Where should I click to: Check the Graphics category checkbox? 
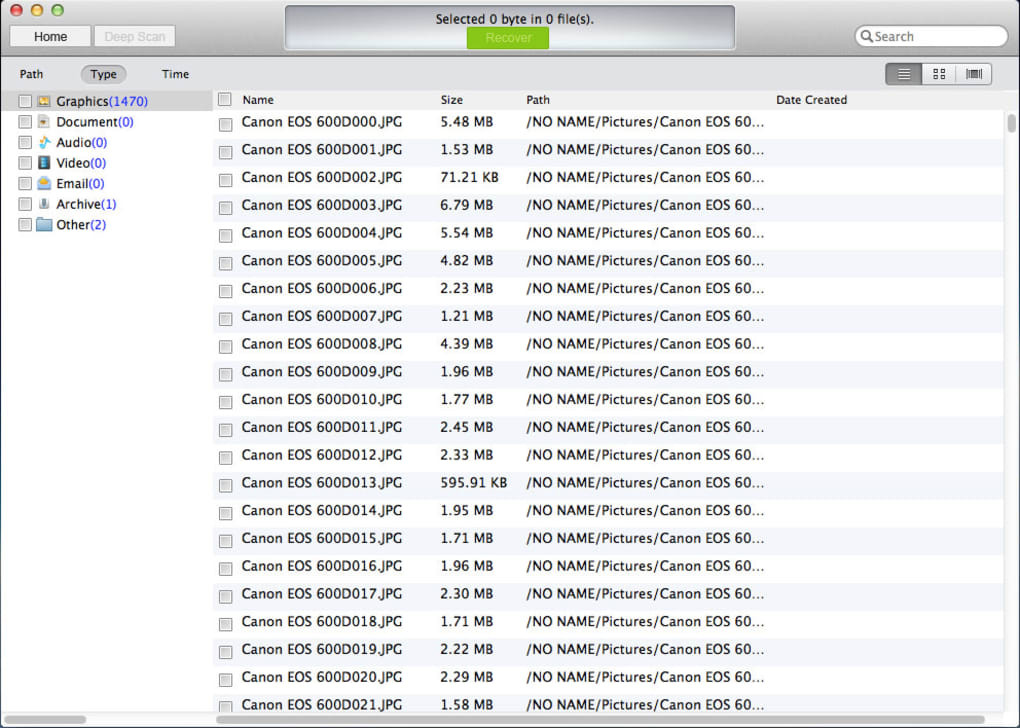pyautogui.click(x=25, y=101)
